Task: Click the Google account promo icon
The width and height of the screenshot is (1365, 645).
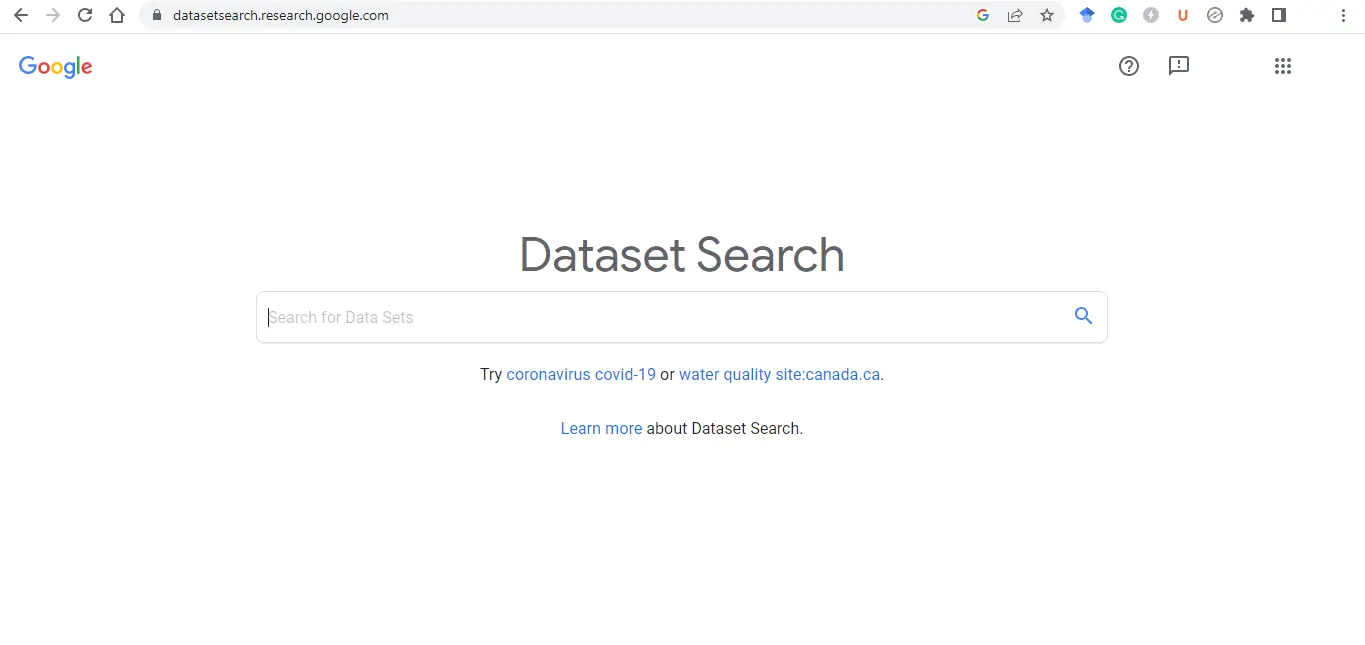Action: 983,15
